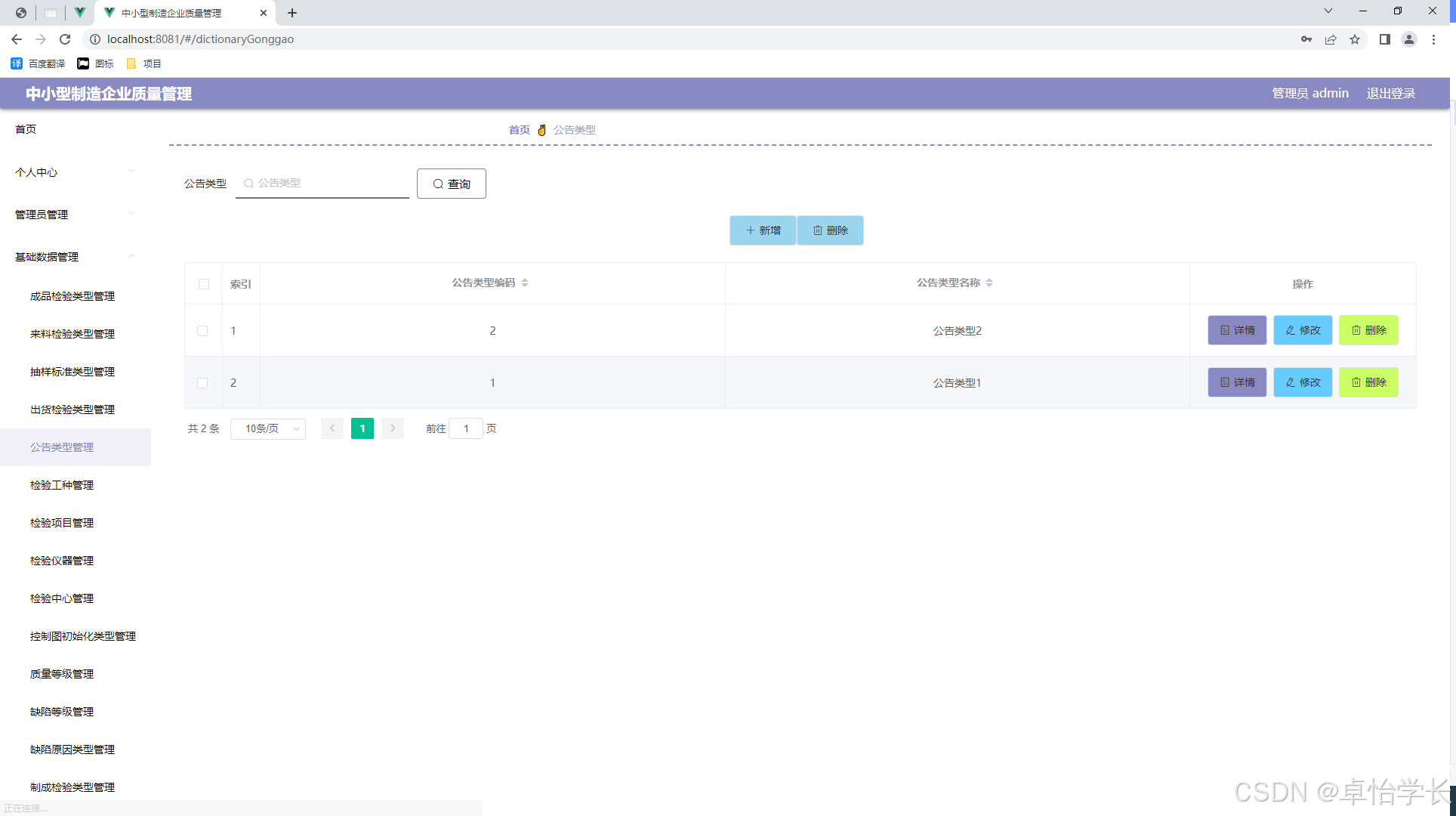The width and height of the screenshot is (1456, 816).
Task: Check the row 1 checkbox
Action: tap(202, 331)
